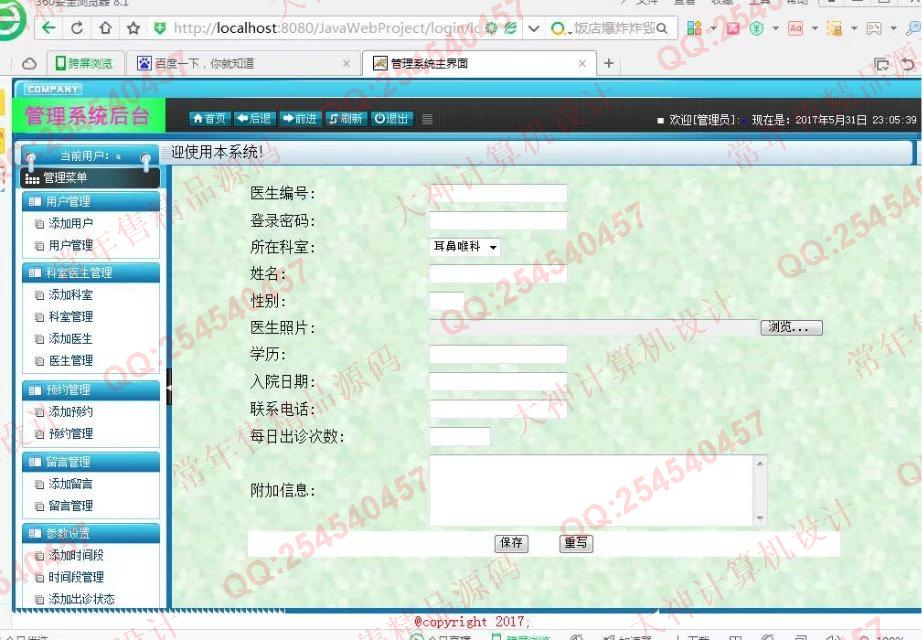Image resolution: width=922 pixels, height=640 pixels.
Task: Collapse sidebar using the black splitter arrow
Action: click(169, 388)
